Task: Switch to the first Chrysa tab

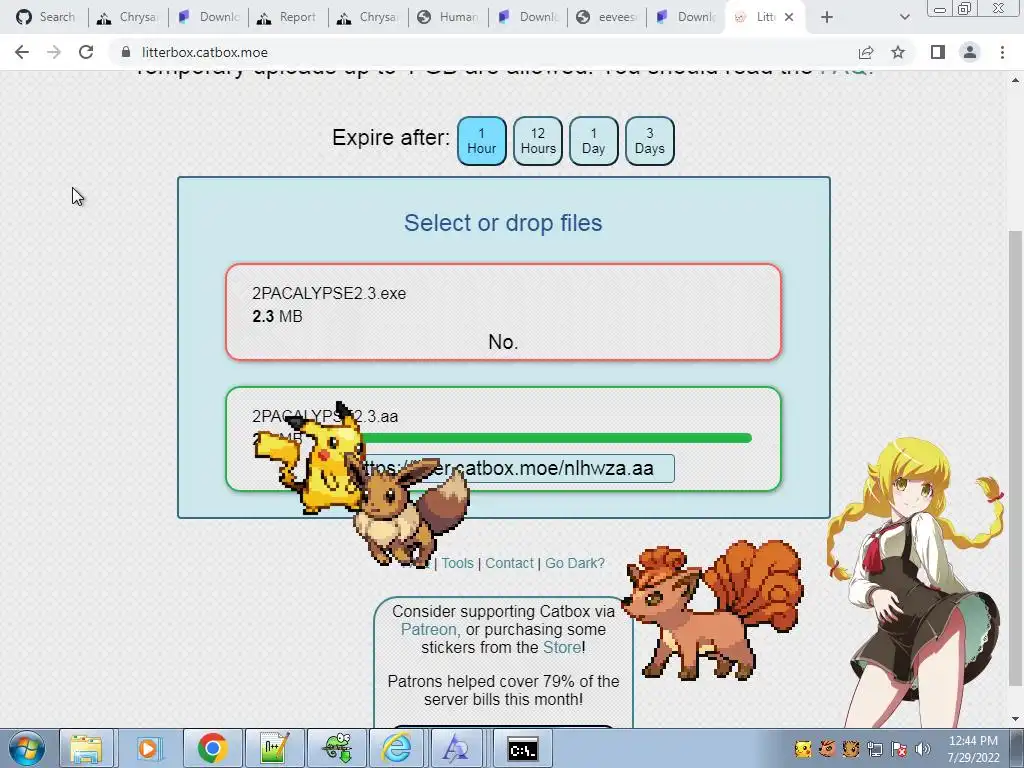Action: pos(128,17)
